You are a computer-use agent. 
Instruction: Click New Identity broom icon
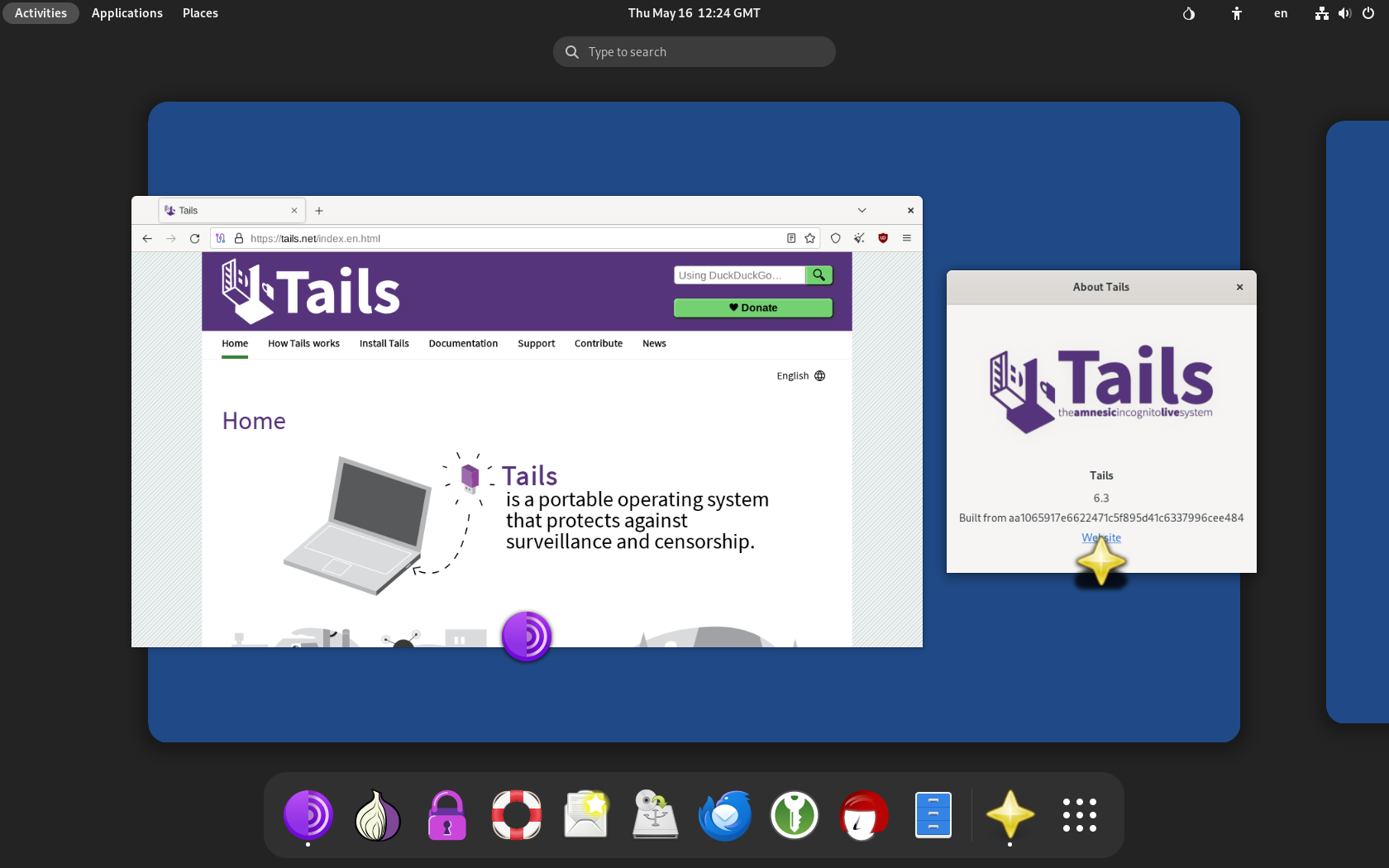tap(860, 238)
